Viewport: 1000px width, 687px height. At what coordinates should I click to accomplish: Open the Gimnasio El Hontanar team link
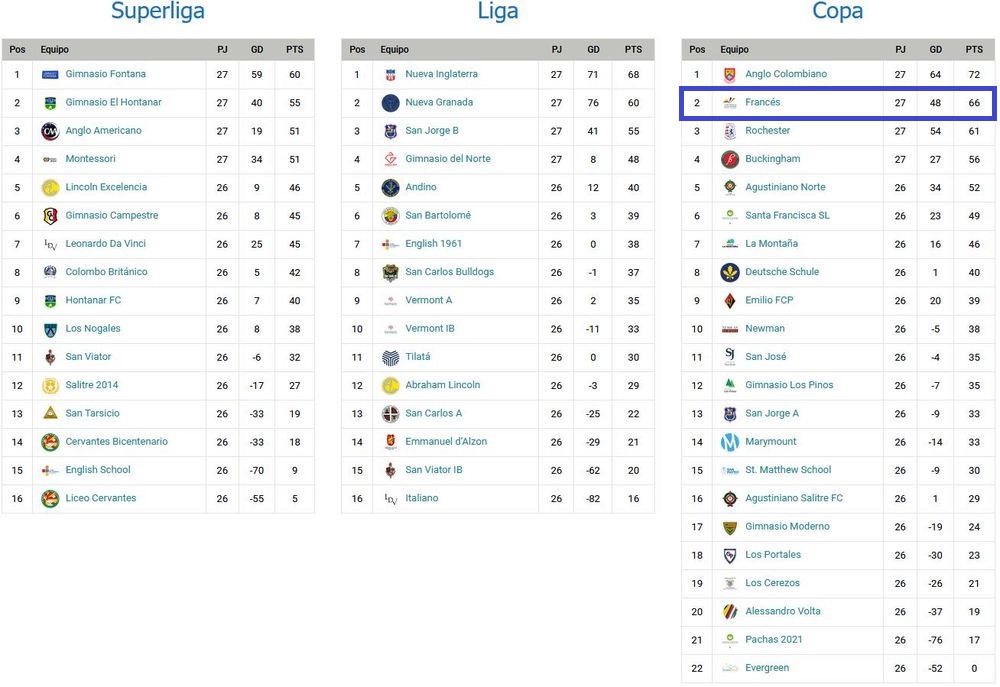[113, 103]
